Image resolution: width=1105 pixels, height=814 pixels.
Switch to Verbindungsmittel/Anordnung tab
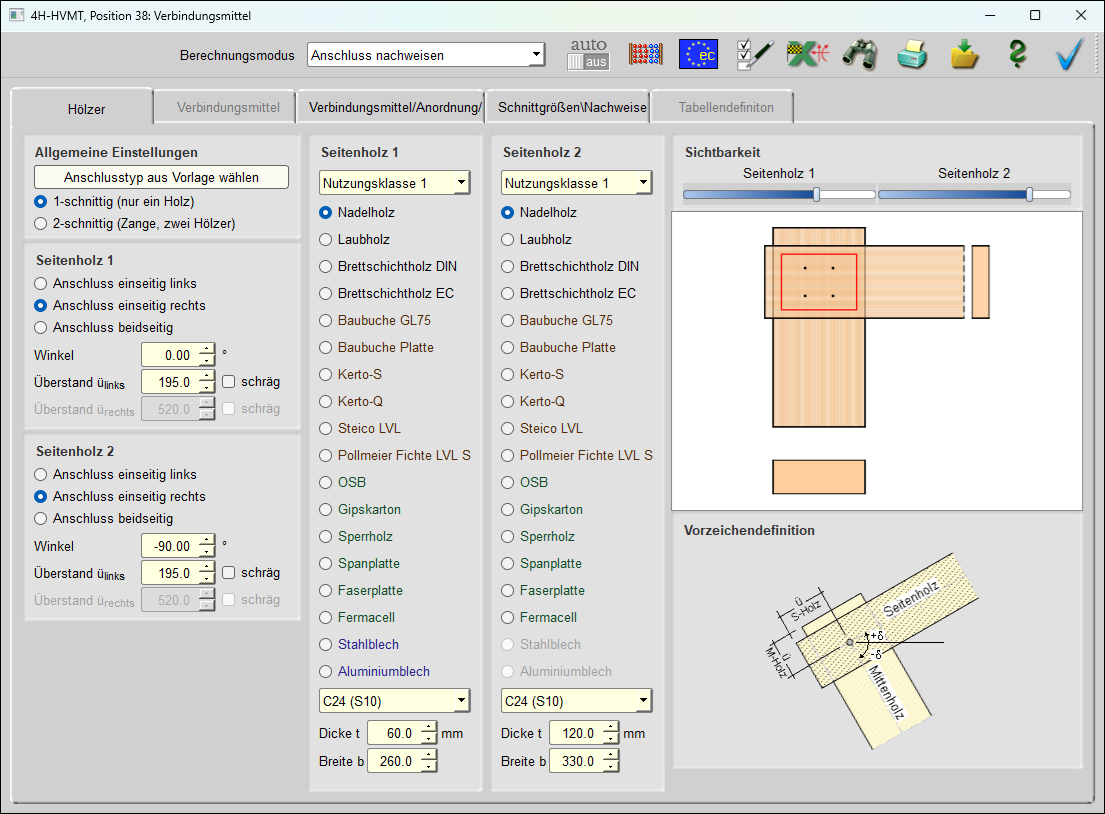click(394, 107)
